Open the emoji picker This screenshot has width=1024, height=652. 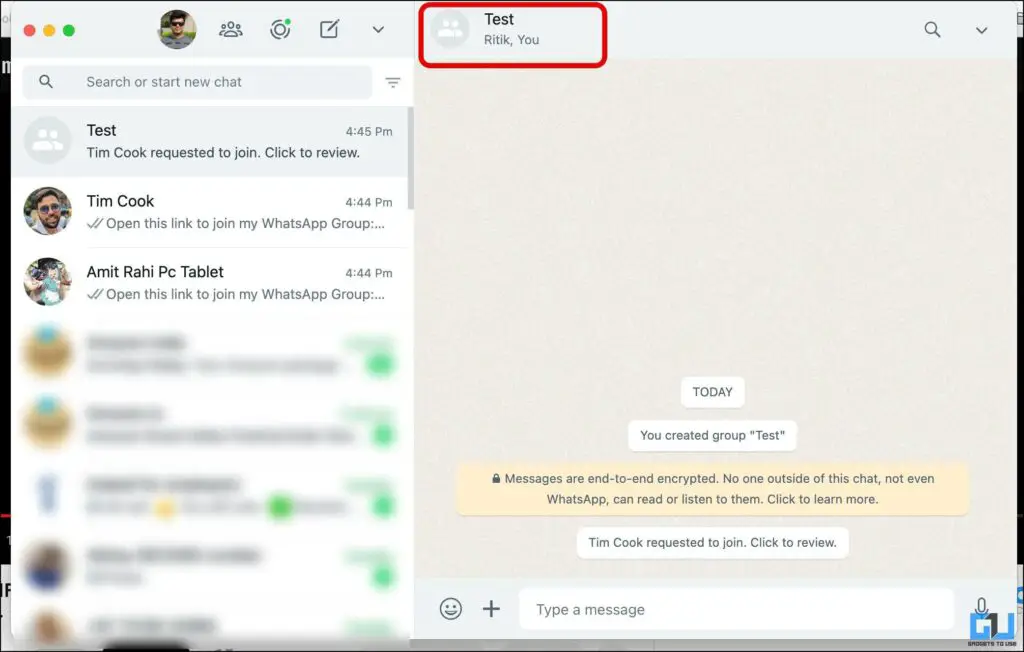pos(451,609)
